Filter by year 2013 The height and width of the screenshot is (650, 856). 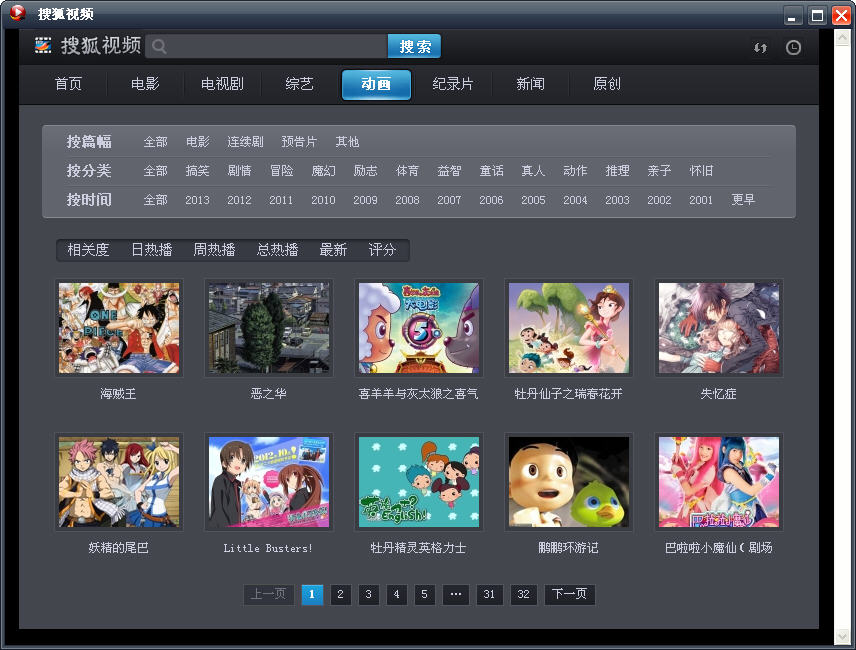[197, 200]
